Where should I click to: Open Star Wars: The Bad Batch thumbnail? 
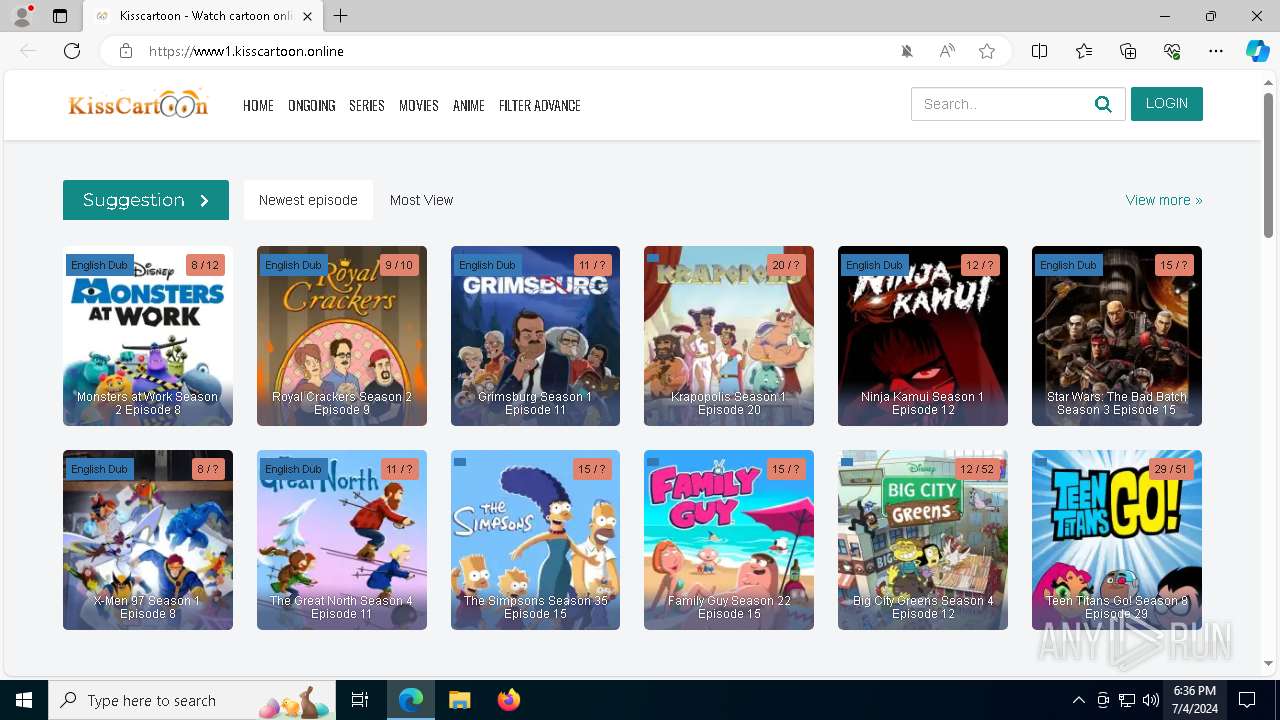tap(1117, 336)
